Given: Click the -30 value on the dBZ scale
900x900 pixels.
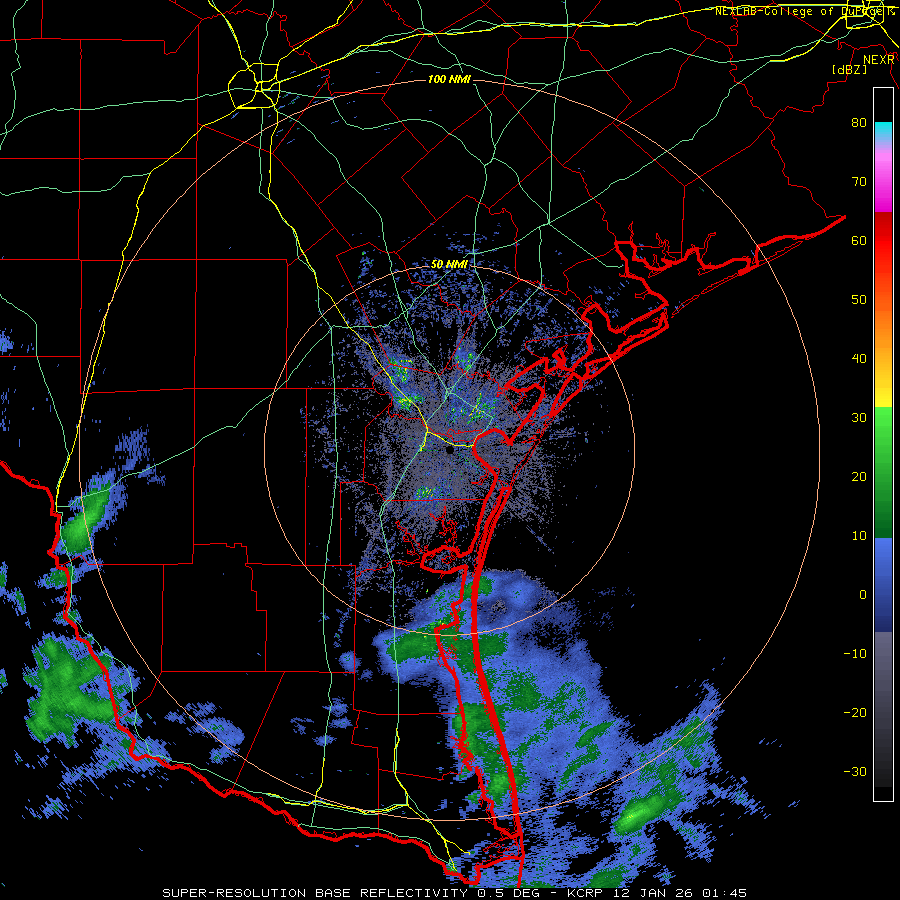Looking at the screenshot, I should pyautogui.click(x=855, y=771).
